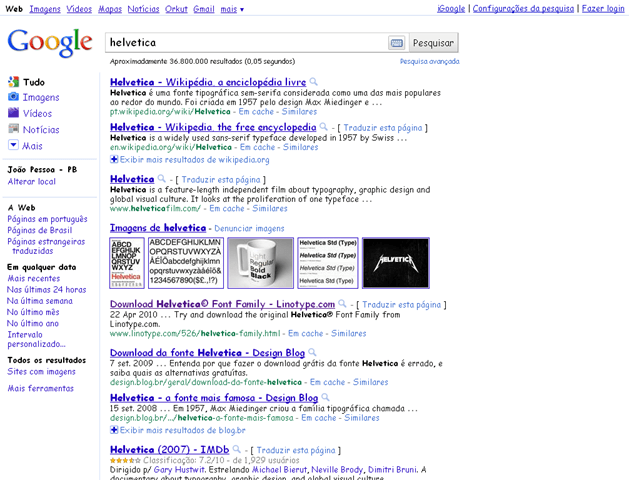This screenshot has width=629, height=480.
Task: Open Orkut in the top navigation bar
Action: pyautogui.click(x=176, y=9)
